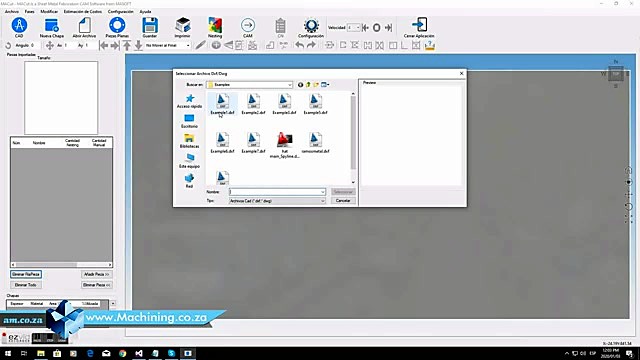Screen dimensions: 640x360
Task: Click the Guardar floppy disk icon
Action: tap(150, 26)
